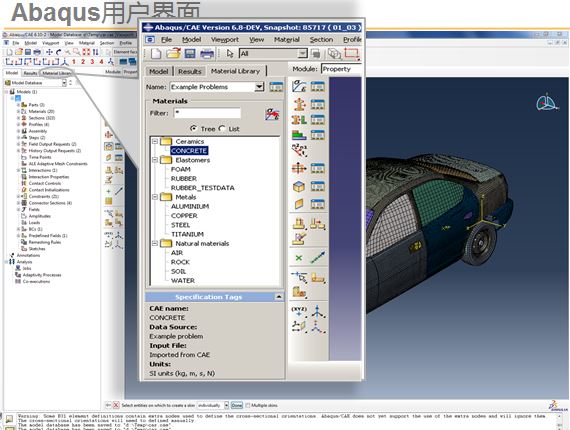This screenshot has width=570, height=430.
Task: Open the library manager icon beside Name dropdown
Action: tap(276, 87)
